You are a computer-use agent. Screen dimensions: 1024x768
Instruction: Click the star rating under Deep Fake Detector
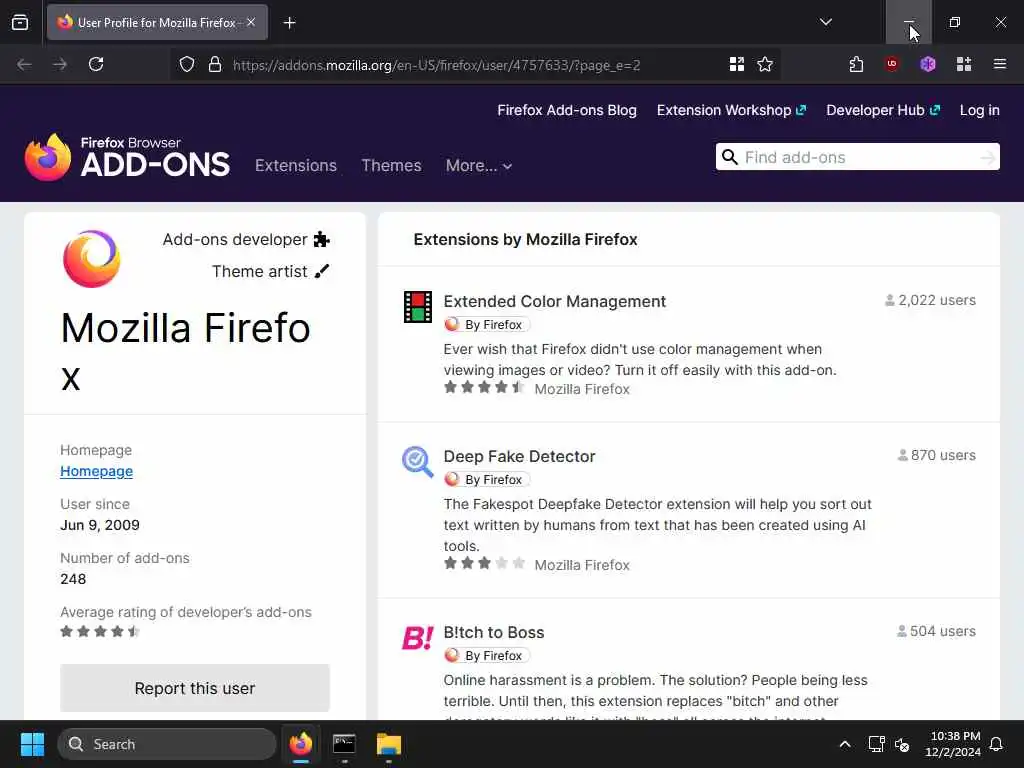pos(484,563)
